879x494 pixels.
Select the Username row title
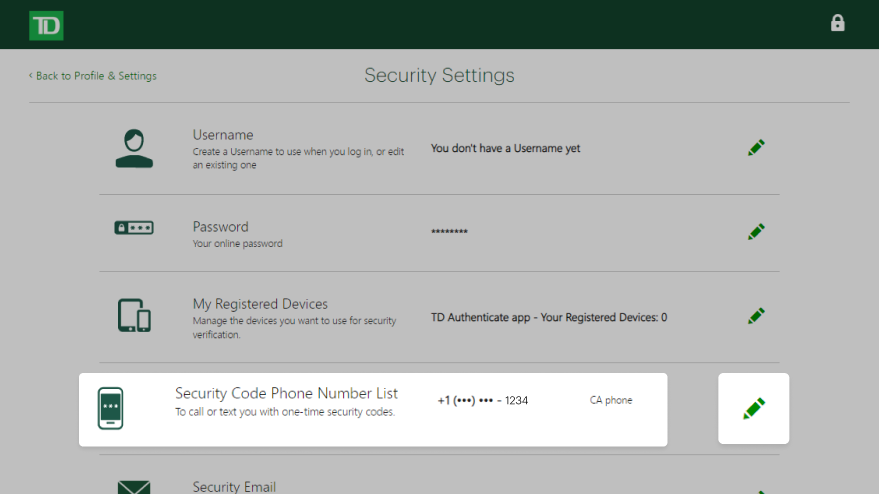223,135
